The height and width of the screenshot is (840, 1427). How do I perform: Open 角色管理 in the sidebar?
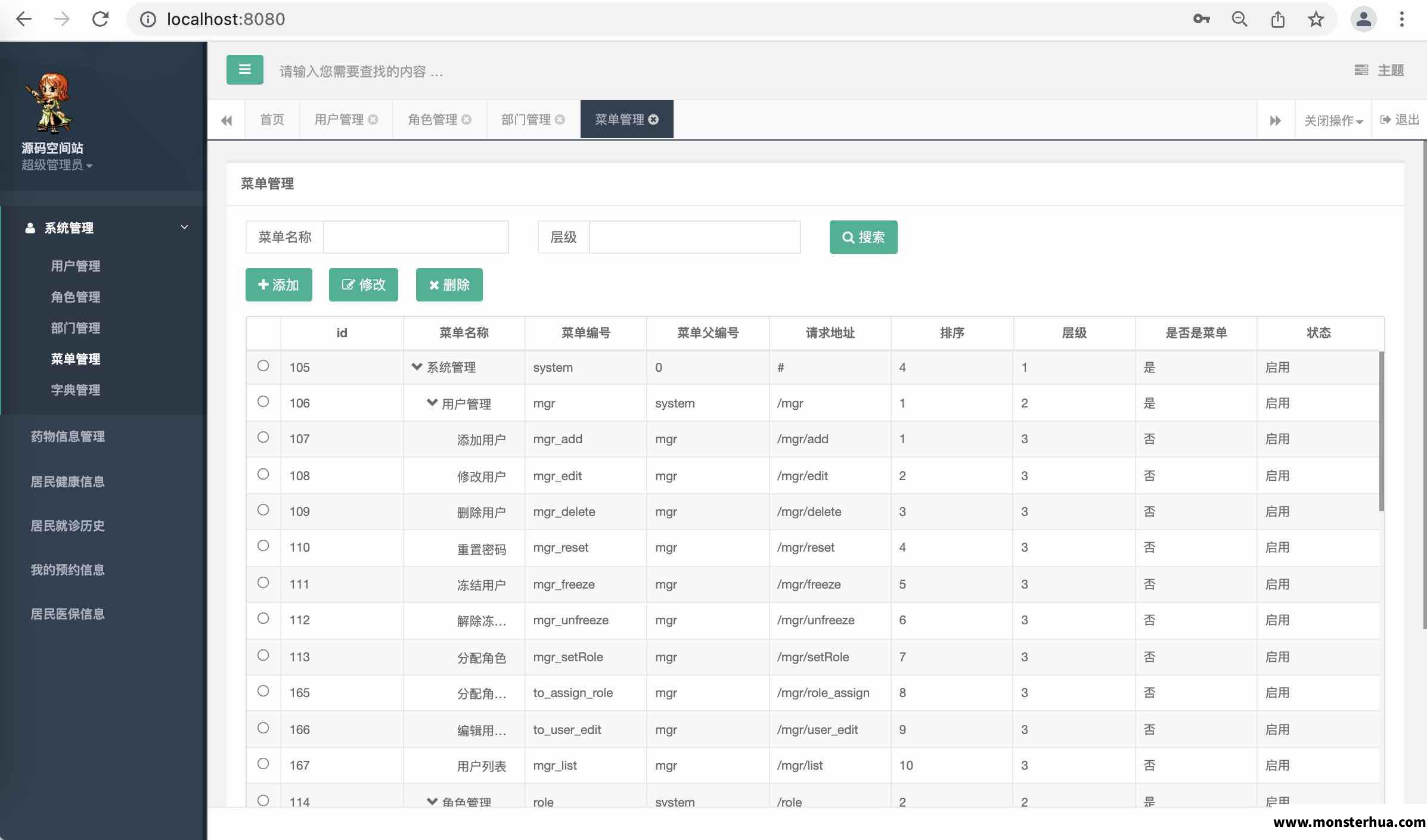[76, 297]
